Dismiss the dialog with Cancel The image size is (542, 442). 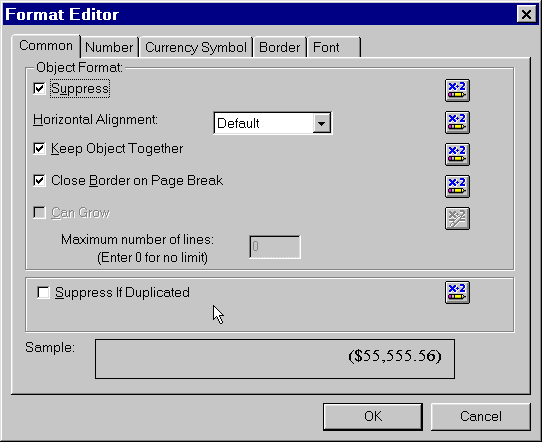click(480, 416)
